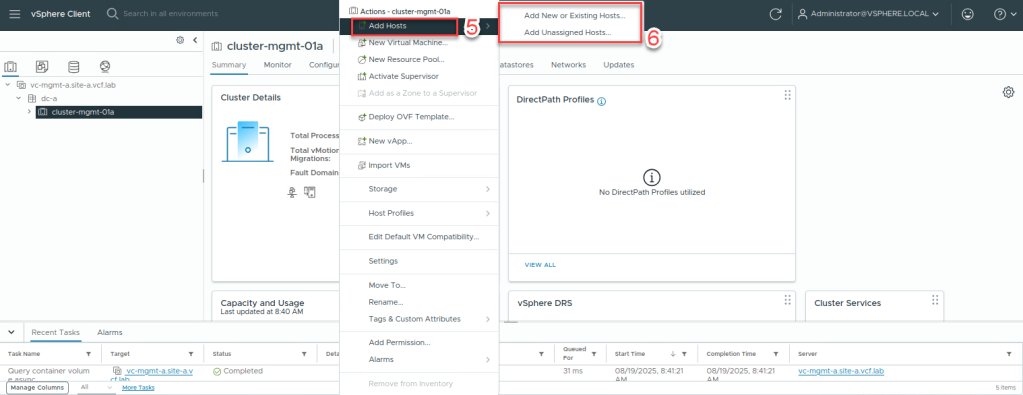
Task: Click the Search in all environments field
Action: pos(170,14)
